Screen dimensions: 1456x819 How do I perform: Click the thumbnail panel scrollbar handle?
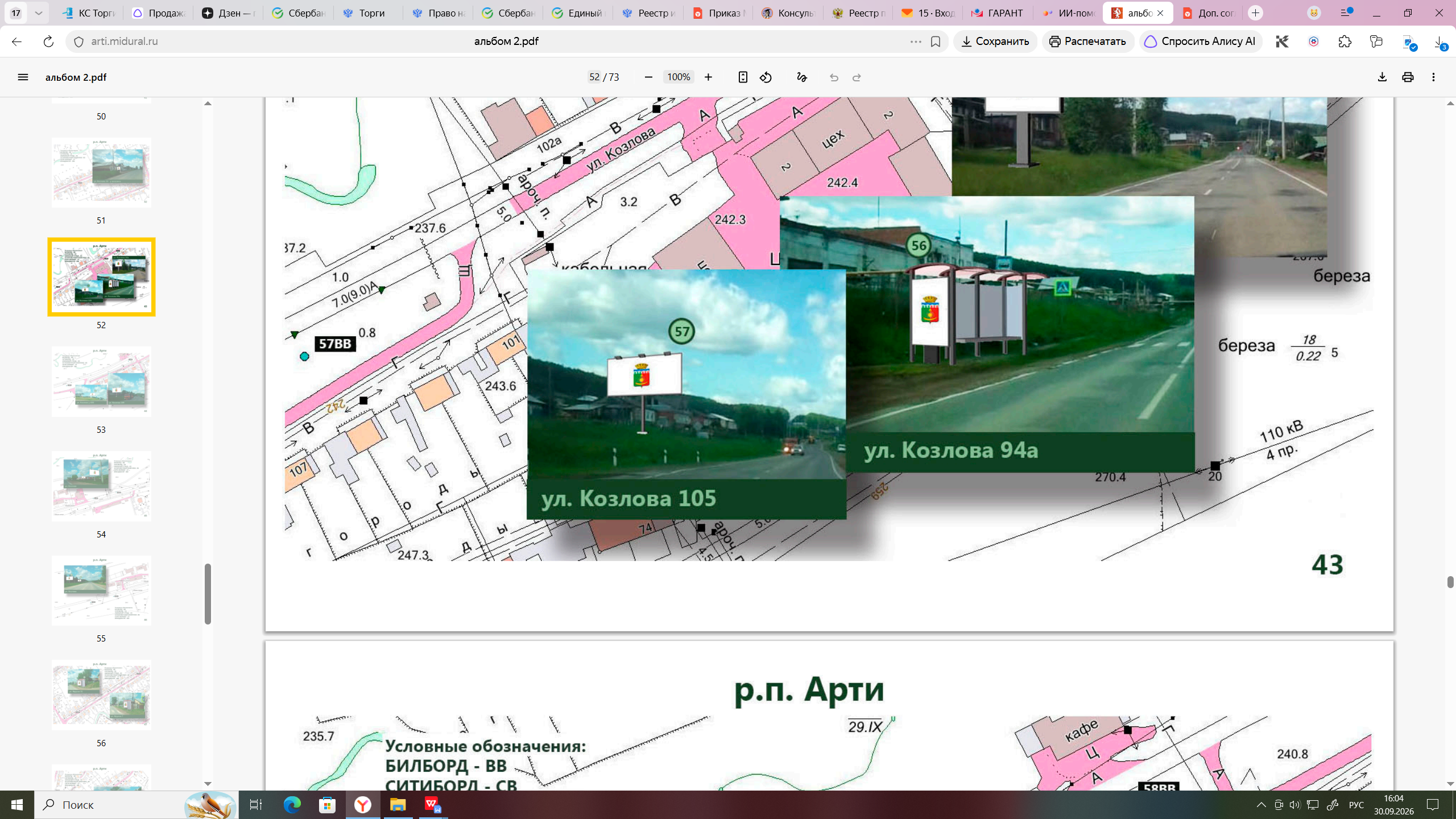click(x=208, y=594)
